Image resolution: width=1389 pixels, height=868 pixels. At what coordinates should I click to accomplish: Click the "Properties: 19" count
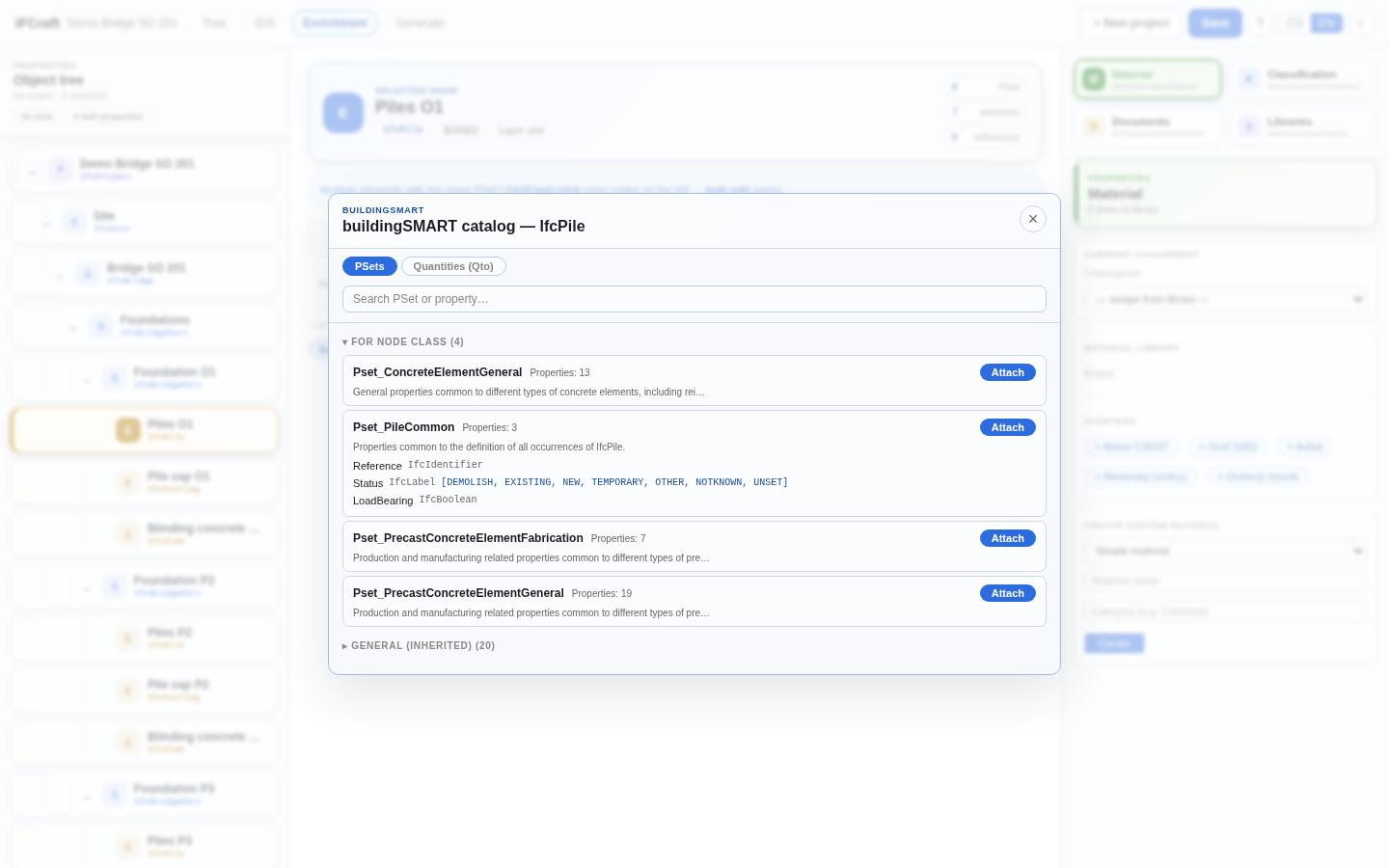coord(602,593)
